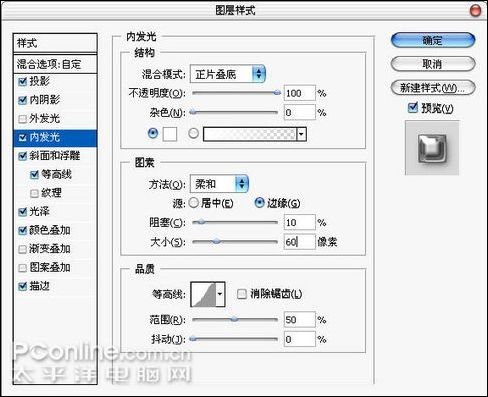
Task: Toggle the 描边 stroke checkbox
Action: click(22, 286)
